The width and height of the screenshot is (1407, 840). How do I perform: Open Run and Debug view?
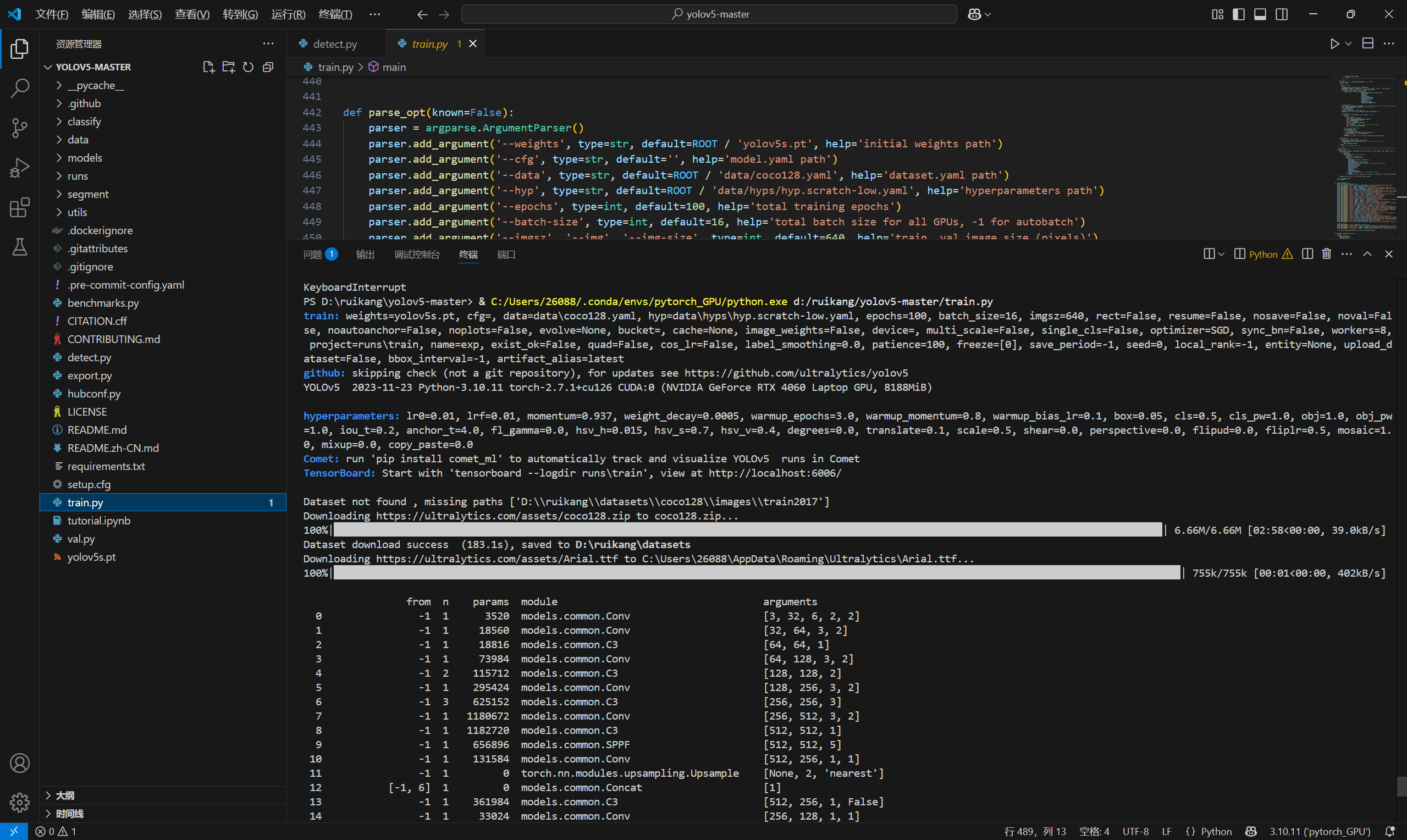(x=20, y=168)
